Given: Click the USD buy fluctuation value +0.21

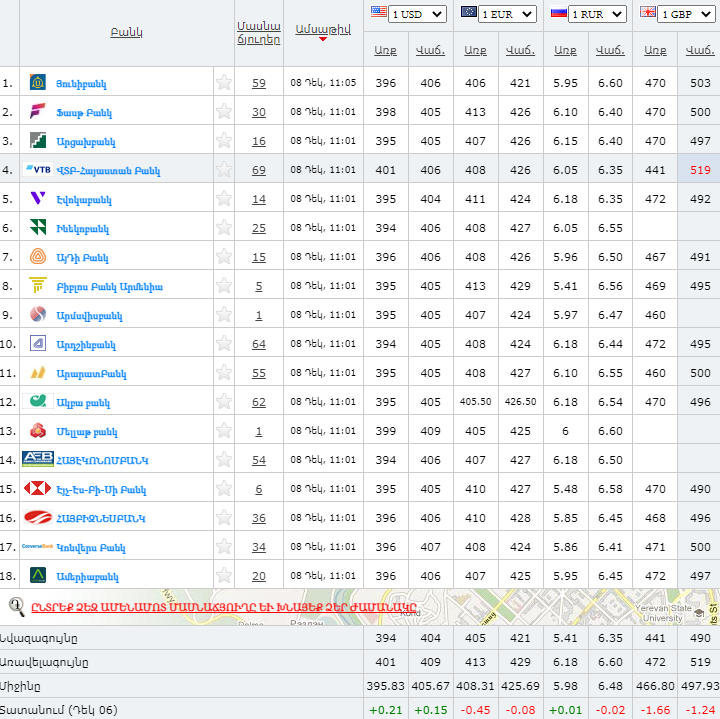Looking at the screenshot, I should click(385, 710).
